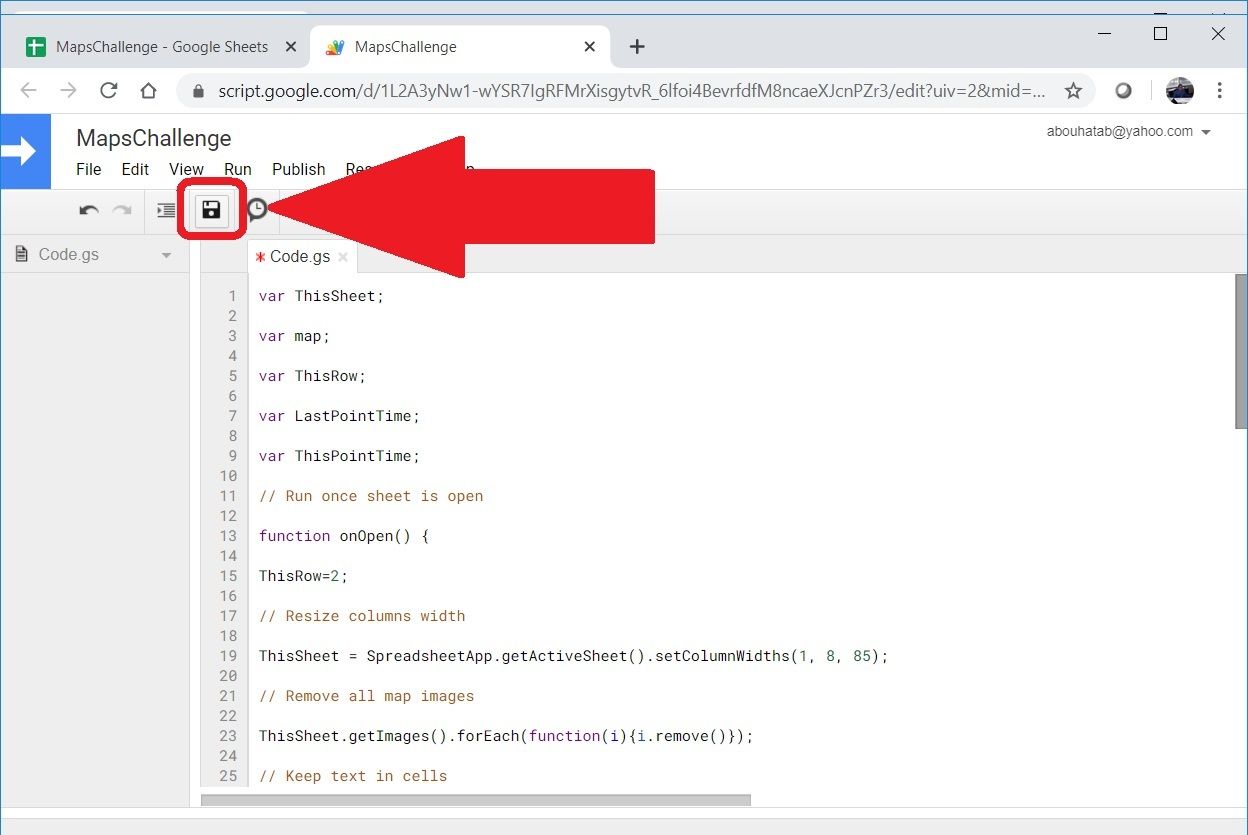This screenshot has width=1248, height=835.
Task: Click the line 'var LastPointTime;'
Action: (x=339, y=416)
